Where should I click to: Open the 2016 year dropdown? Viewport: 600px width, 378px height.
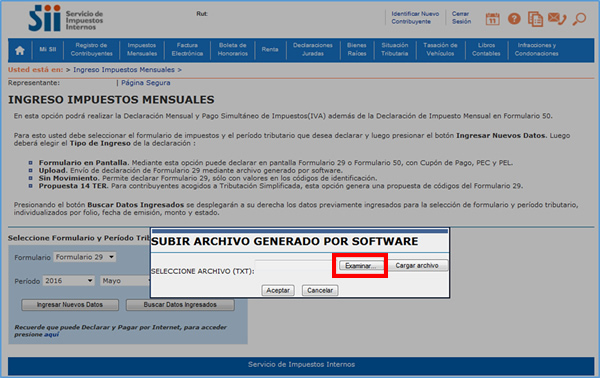(68, 281)
